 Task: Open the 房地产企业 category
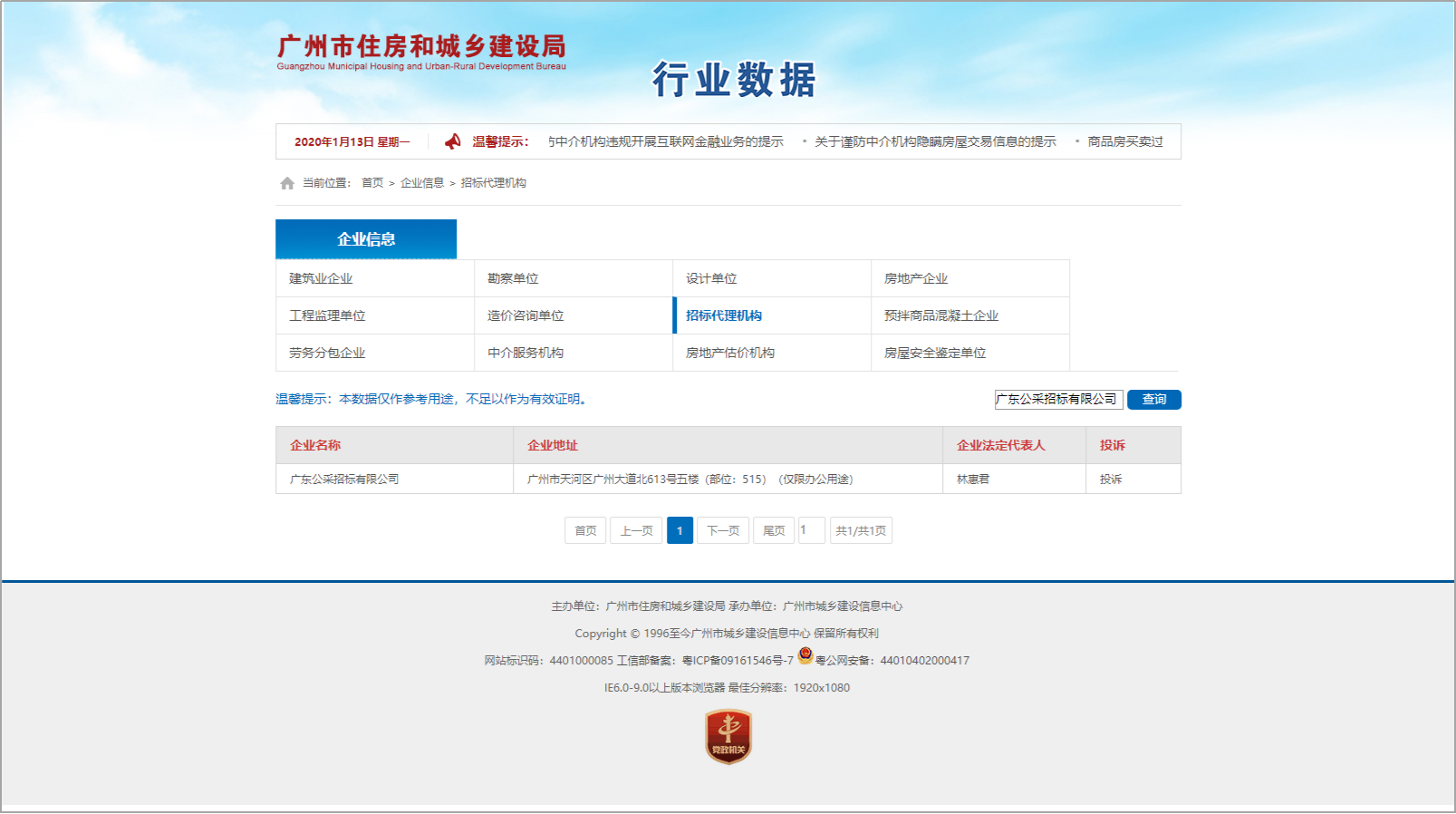pos(915,278)
